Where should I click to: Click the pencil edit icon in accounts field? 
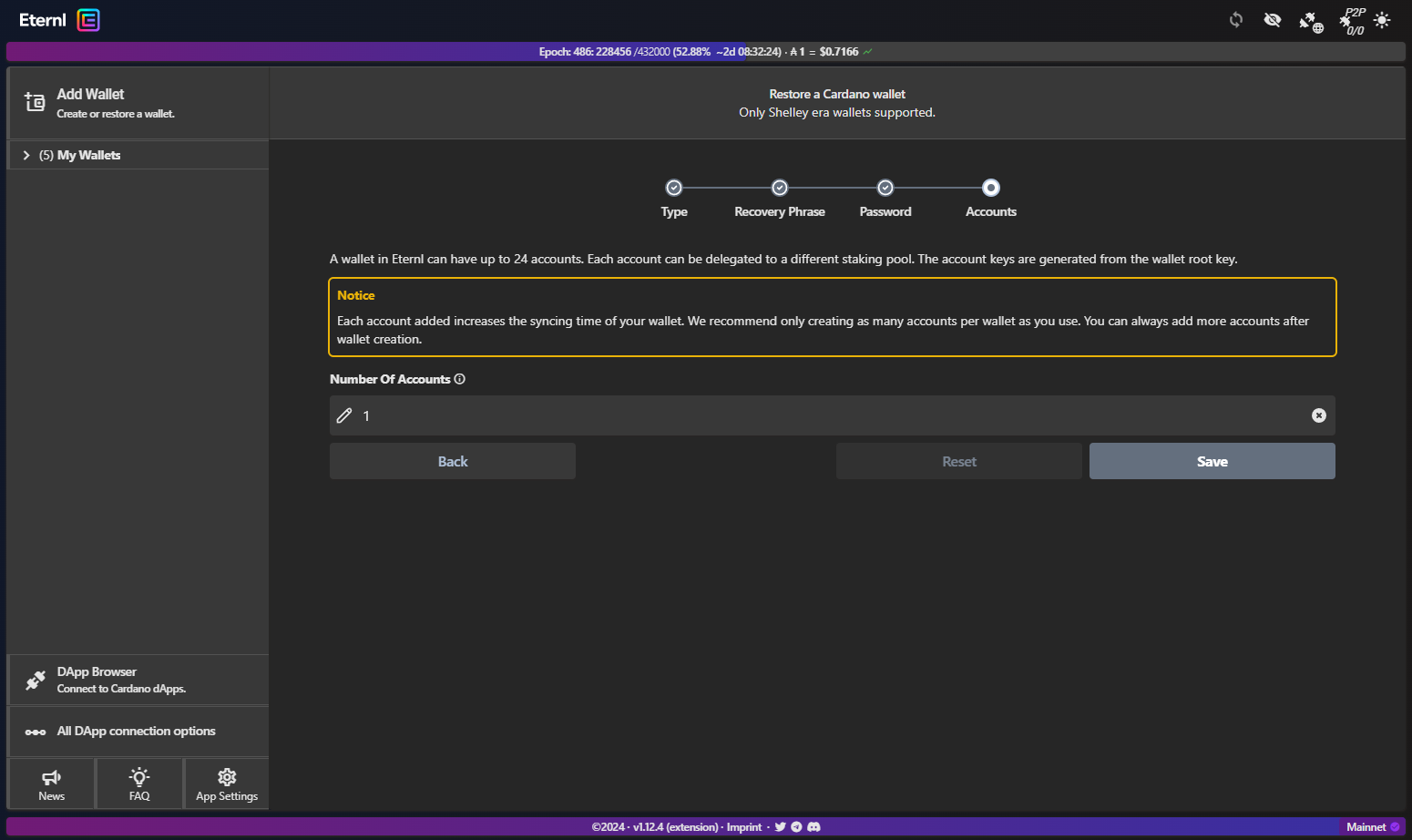(x=344, y=415)
